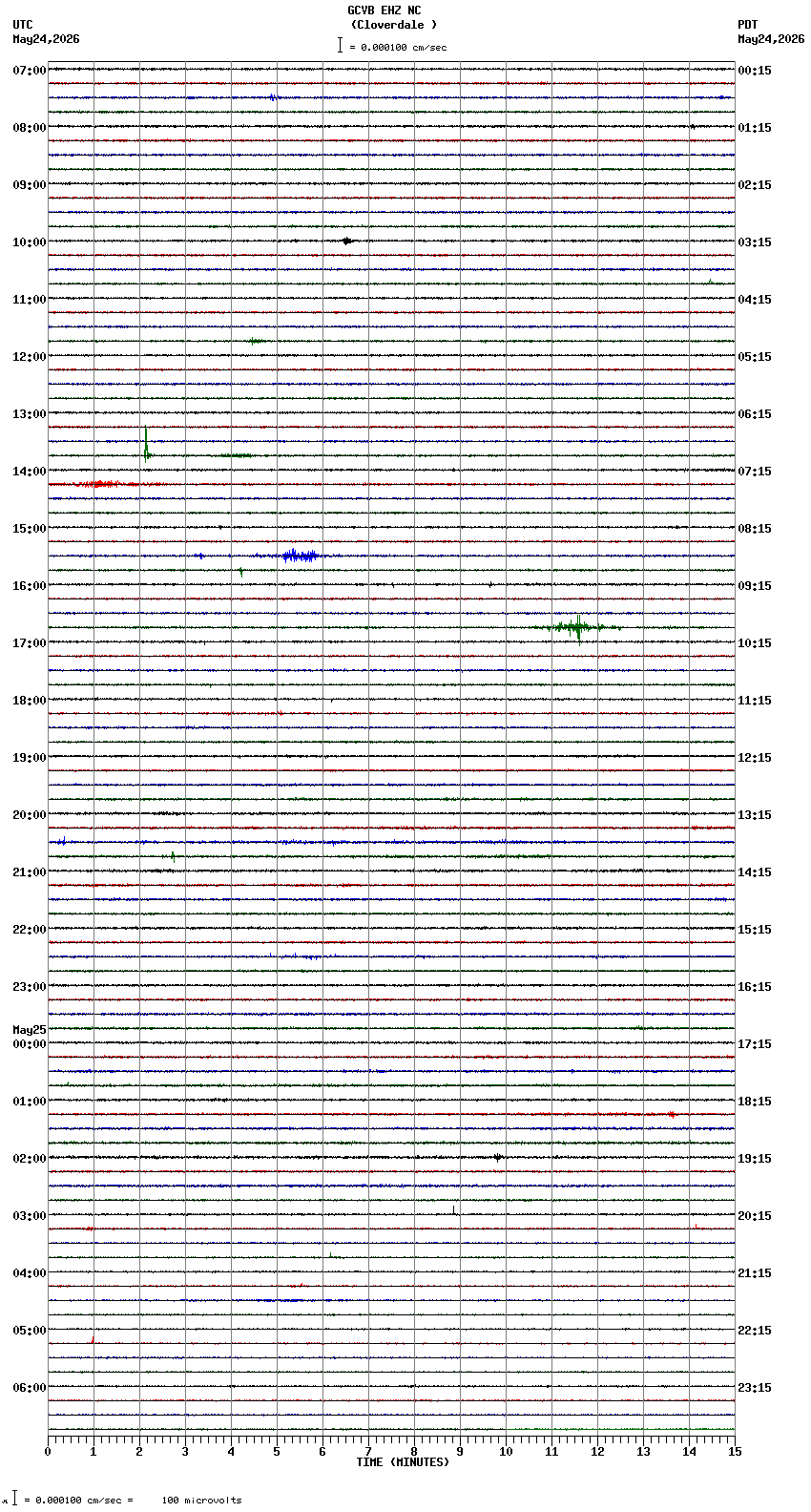
Task: Click the 10 minute tick label
Action: pos(506,1452)
